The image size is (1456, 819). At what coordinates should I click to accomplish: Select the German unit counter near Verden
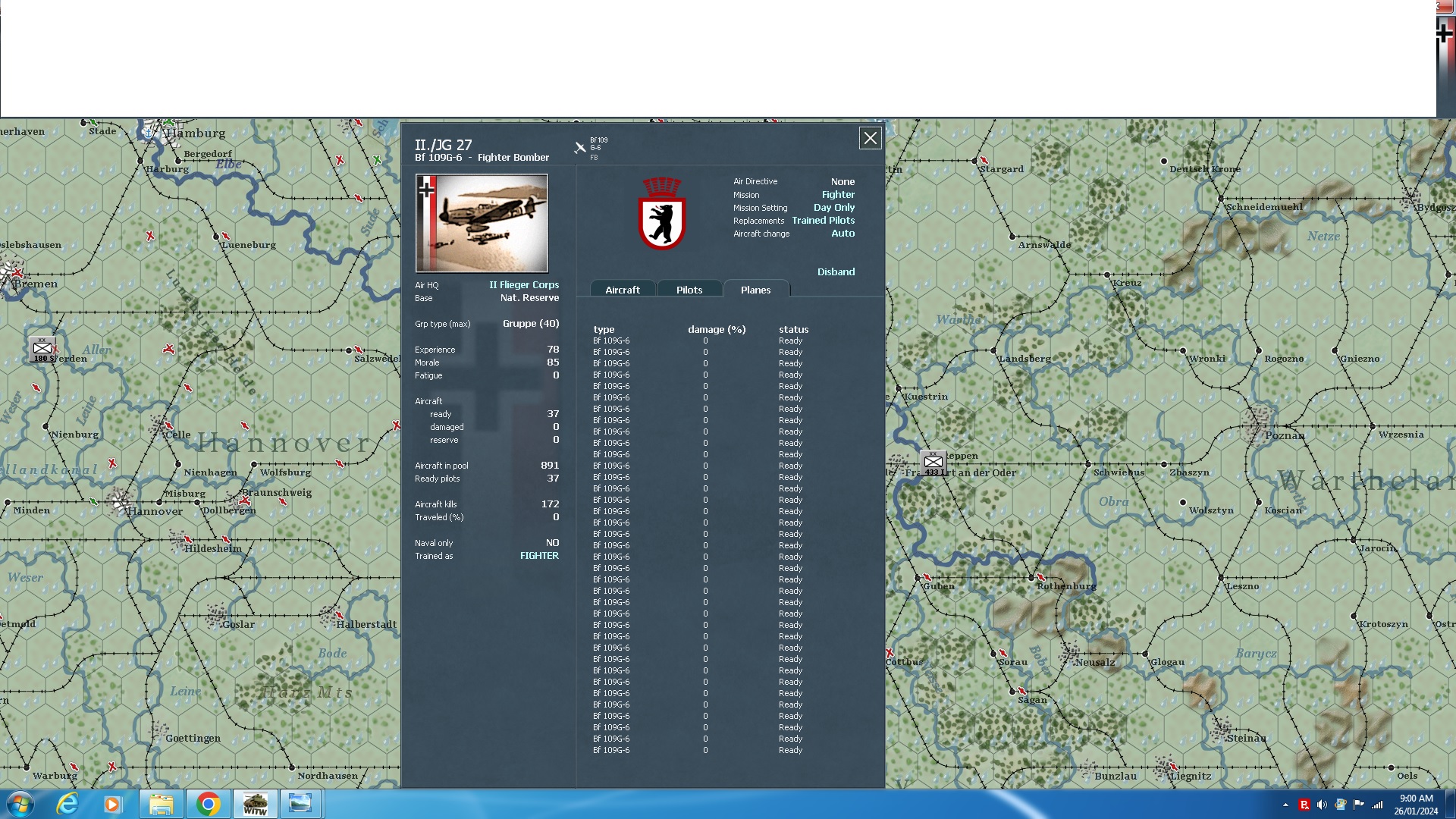pos(44,350)
